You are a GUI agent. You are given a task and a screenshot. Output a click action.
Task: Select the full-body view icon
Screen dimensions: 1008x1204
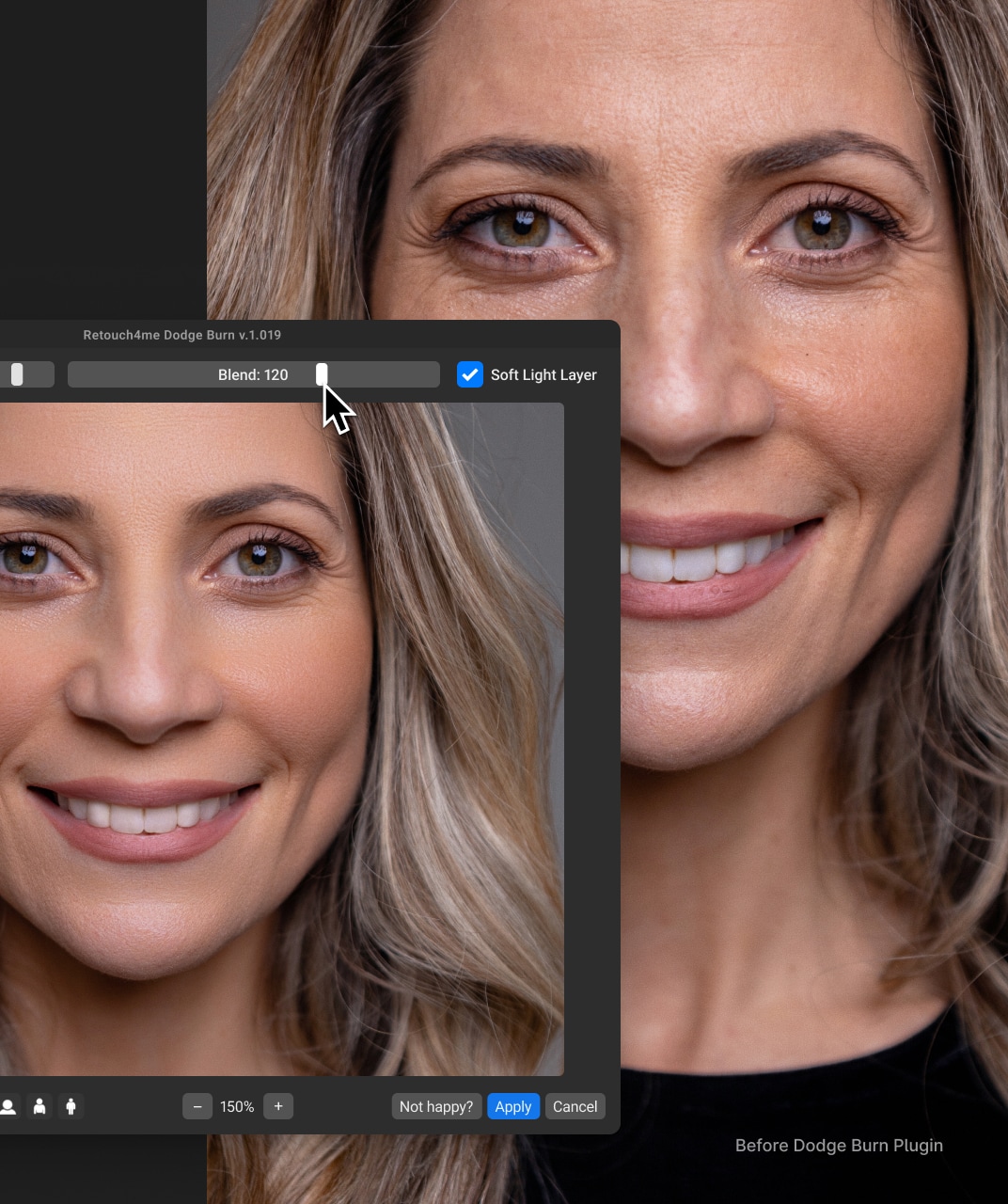[71, 1107]
